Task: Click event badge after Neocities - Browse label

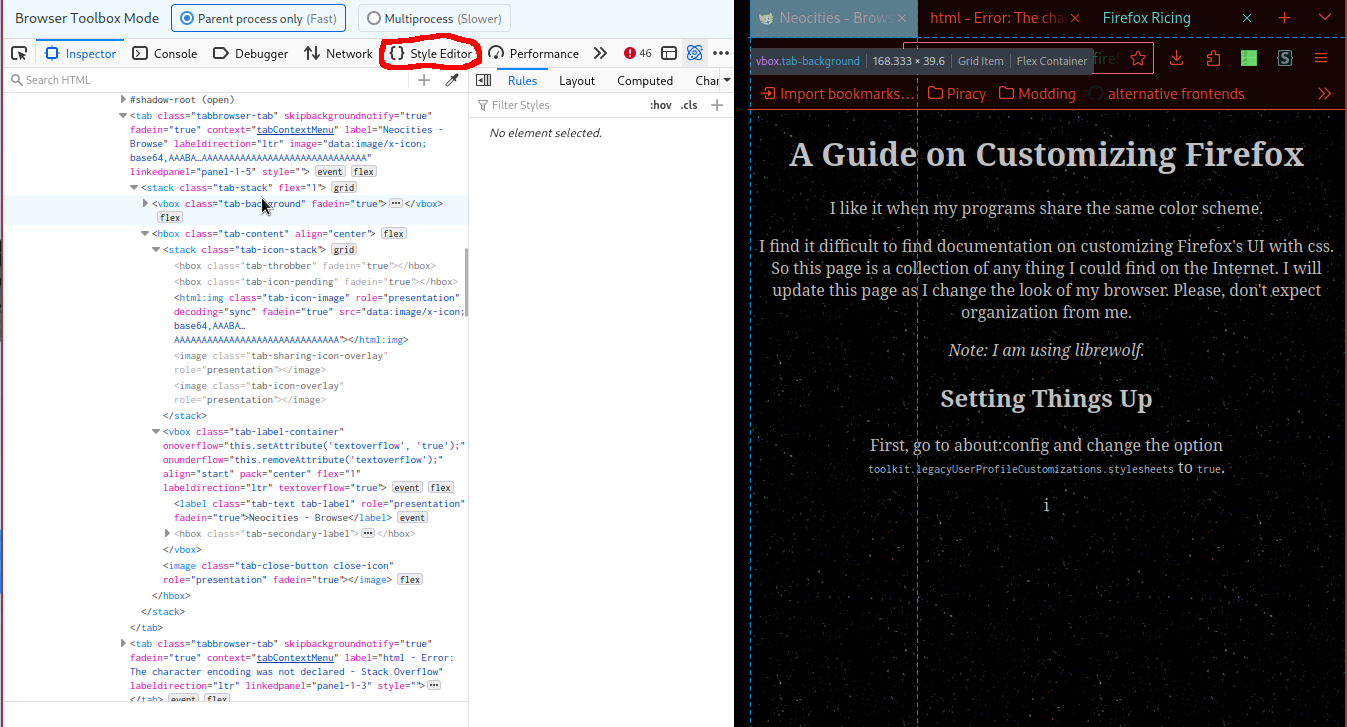Action: point(412,518)
